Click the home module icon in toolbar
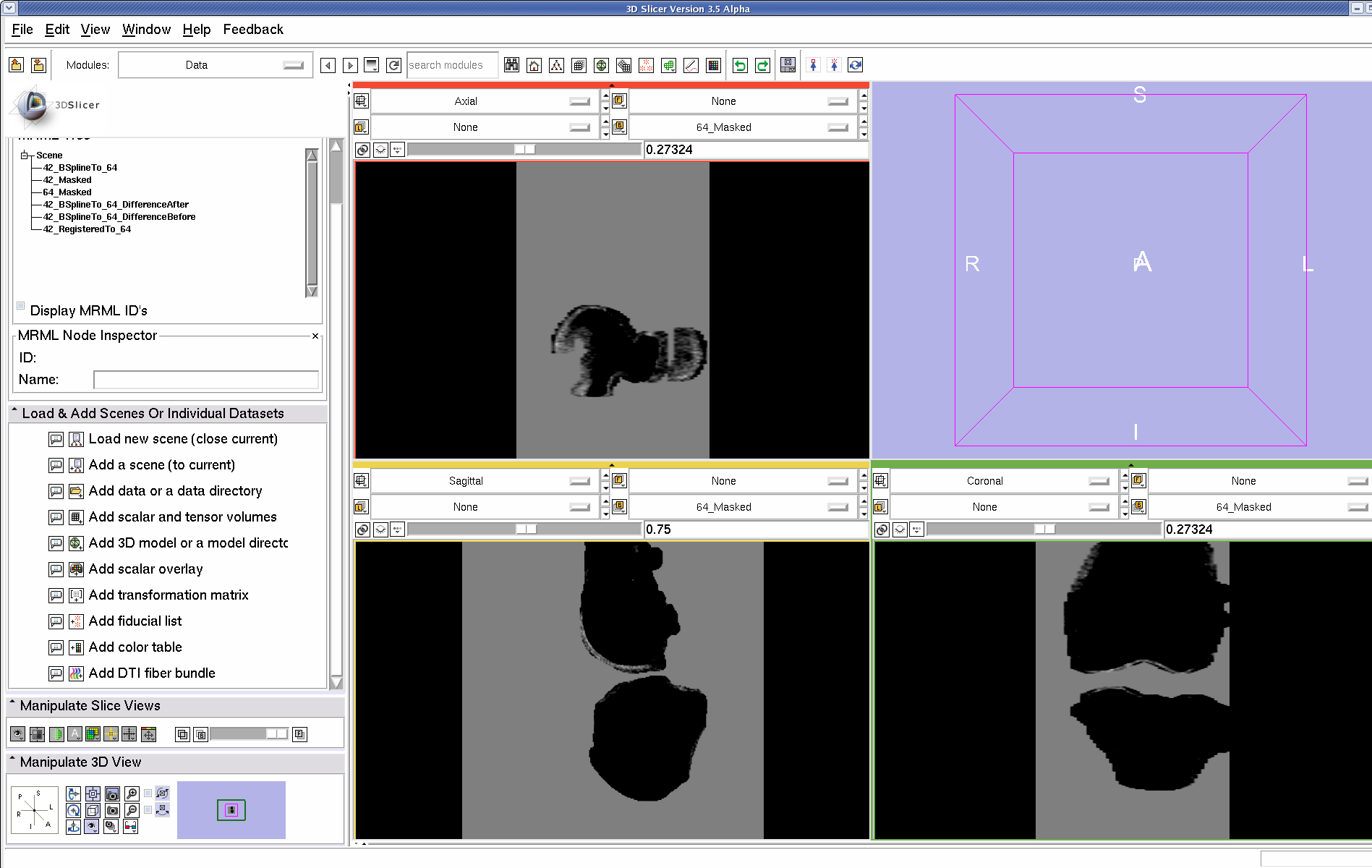 [534, 66]
